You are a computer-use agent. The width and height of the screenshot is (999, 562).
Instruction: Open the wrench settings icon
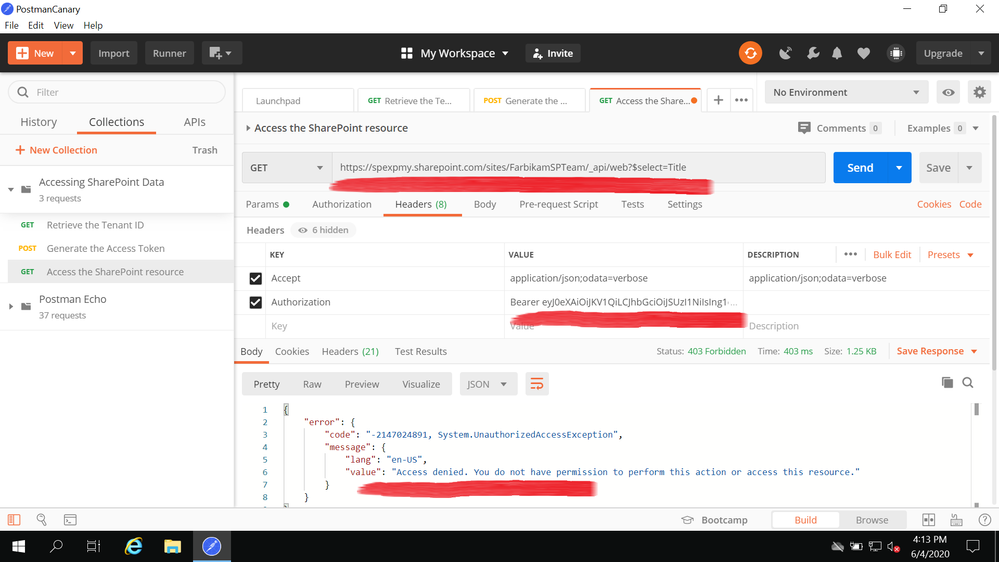(813, 54)
